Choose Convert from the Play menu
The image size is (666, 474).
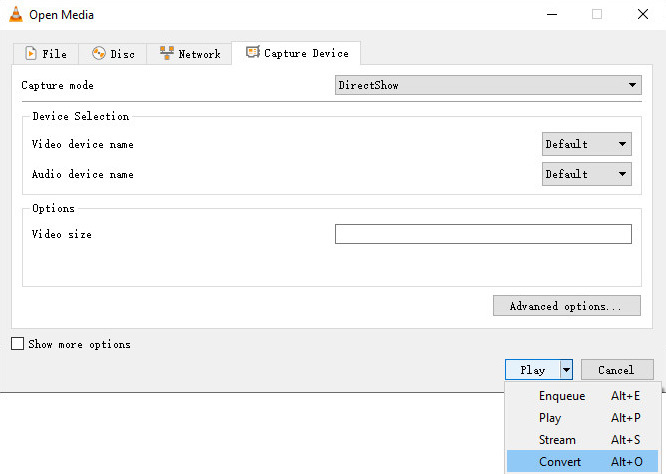click(x=582, y=461)
